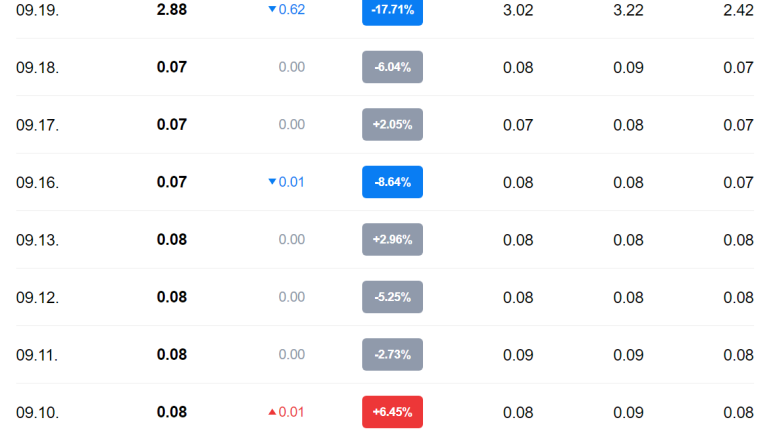Click the red up triangle in the 09.10. row
Screen dimensions: 773x437
pyautogui.click(x=272, y=412)
